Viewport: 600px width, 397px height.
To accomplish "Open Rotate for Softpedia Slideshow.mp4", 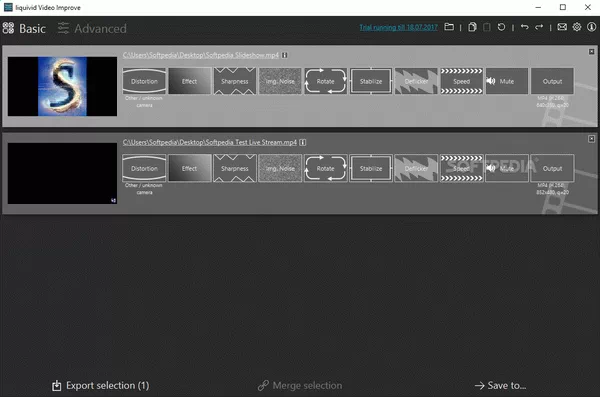I will [x=325, y=81].
